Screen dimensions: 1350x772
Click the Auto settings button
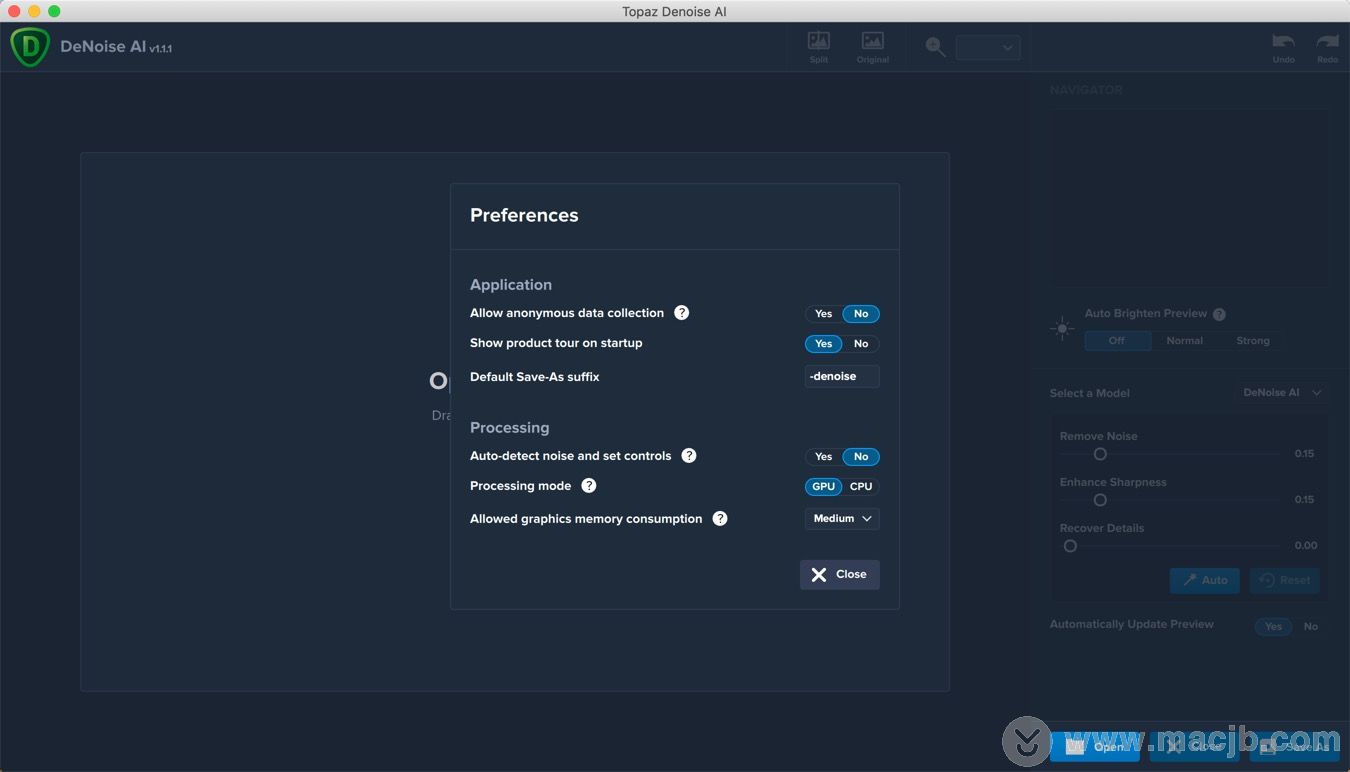(1205, 580)
